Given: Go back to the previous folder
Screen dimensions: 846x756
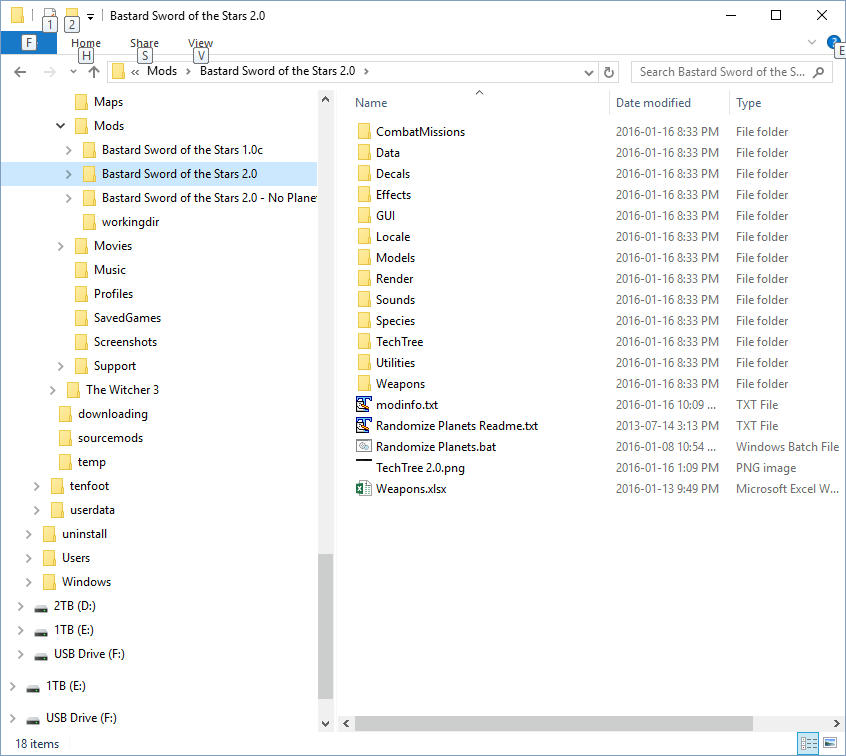Looking at the screenshot, I should (20, 72).
